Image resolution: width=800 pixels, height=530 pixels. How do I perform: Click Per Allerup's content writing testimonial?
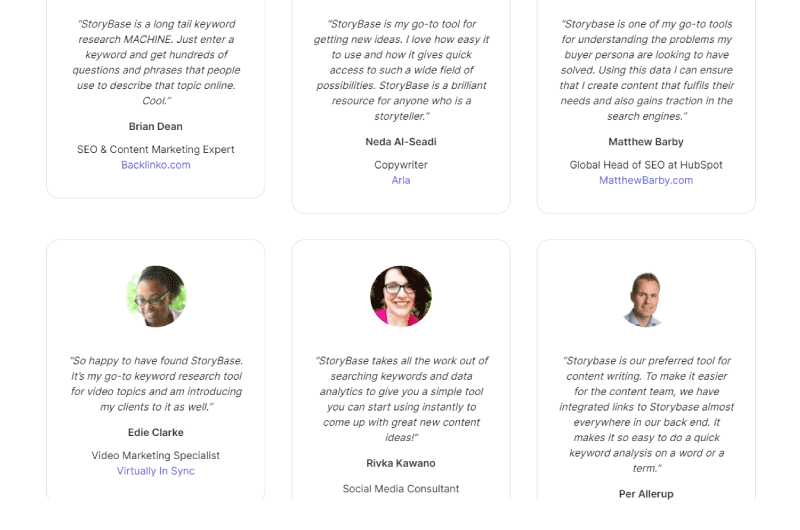pyautogui.click(x=646, y=414)
